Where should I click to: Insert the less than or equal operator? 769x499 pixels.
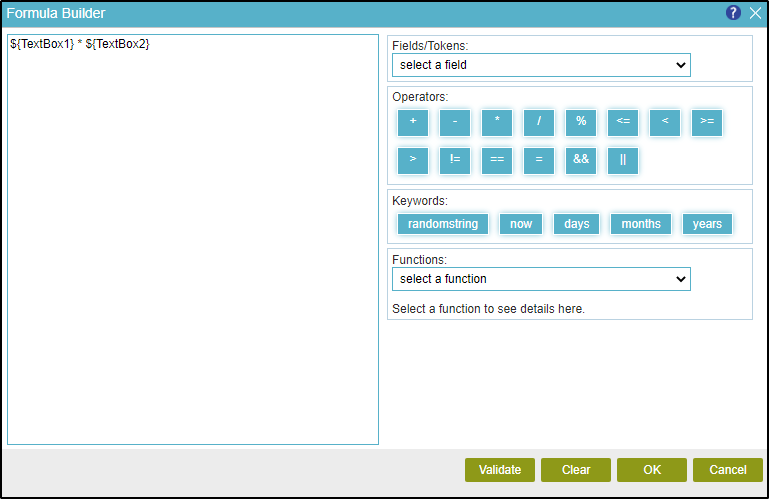point(623,122)
